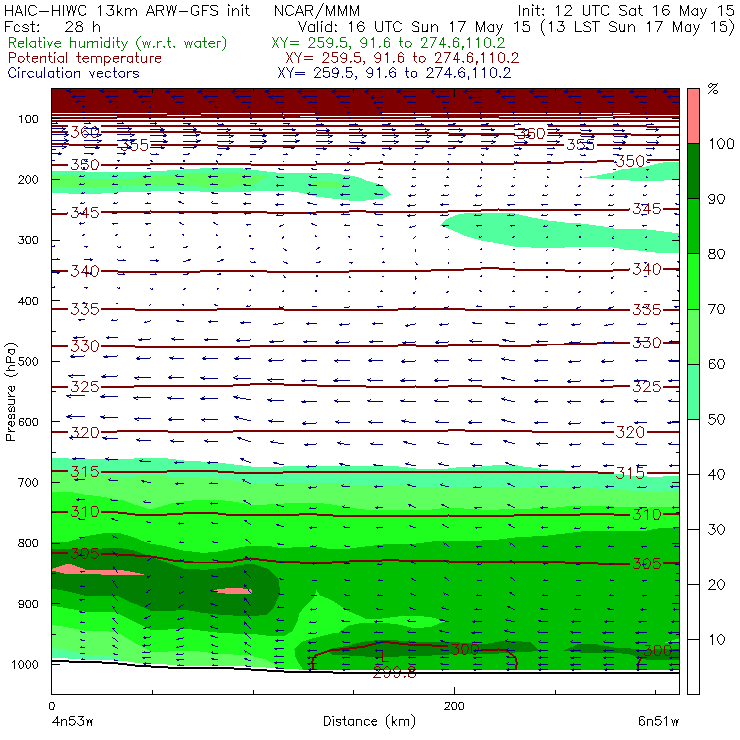
Task: Click the 80–90% green colorbar segment
Action: (x=693, y=226)
